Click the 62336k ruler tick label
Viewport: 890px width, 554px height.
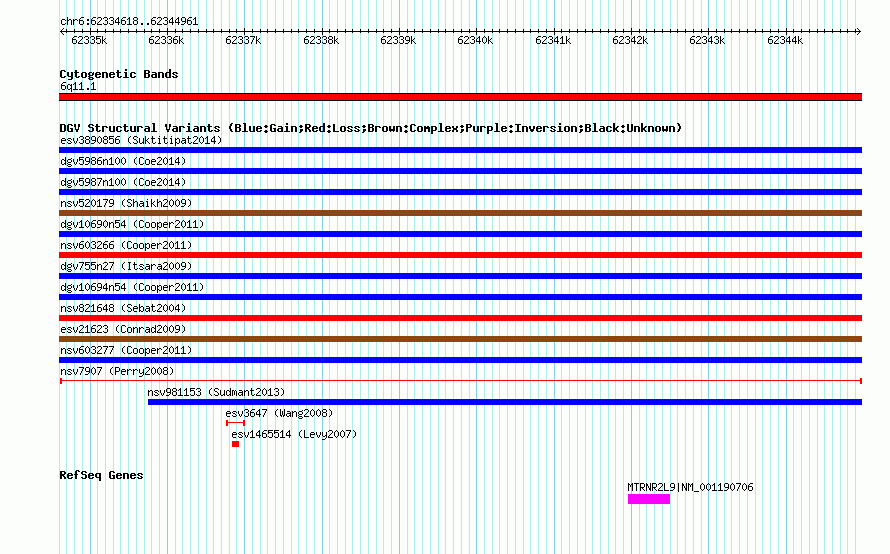[166, 40]
